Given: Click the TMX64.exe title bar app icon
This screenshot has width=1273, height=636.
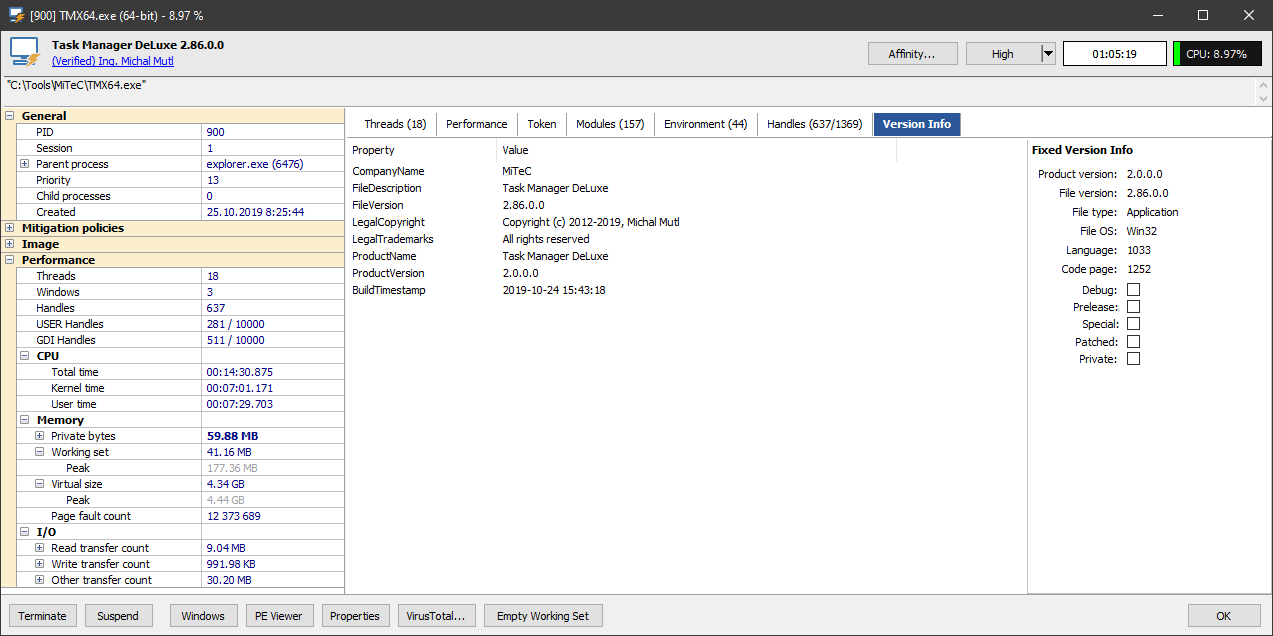Looking at the screenshot, I should pos(16,15).
